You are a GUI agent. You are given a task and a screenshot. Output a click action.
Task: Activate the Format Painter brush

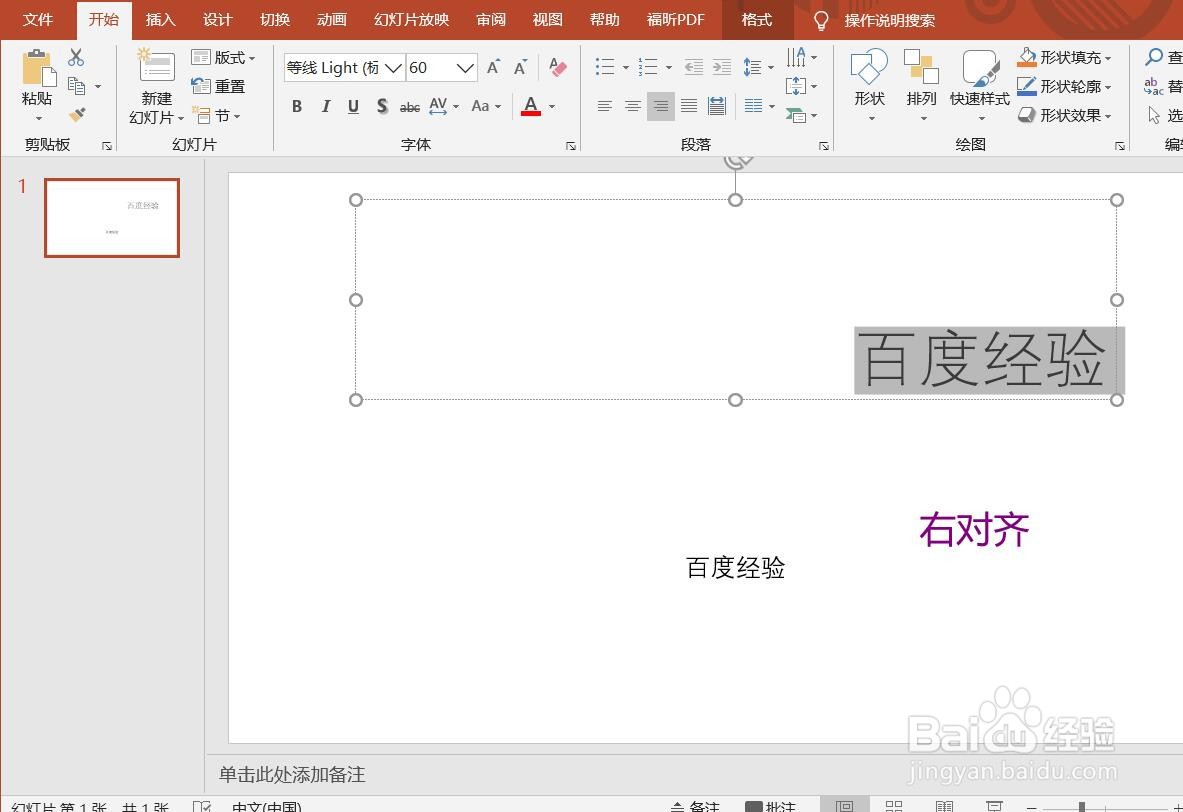point(77,115)
